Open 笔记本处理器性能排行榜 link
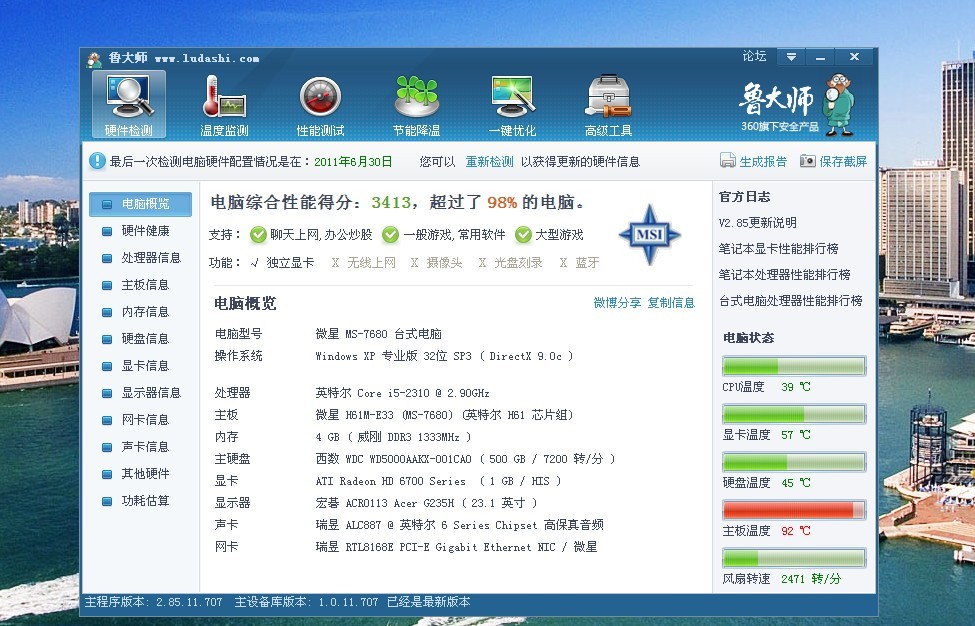The image size is (975, 626). point(785,275)
